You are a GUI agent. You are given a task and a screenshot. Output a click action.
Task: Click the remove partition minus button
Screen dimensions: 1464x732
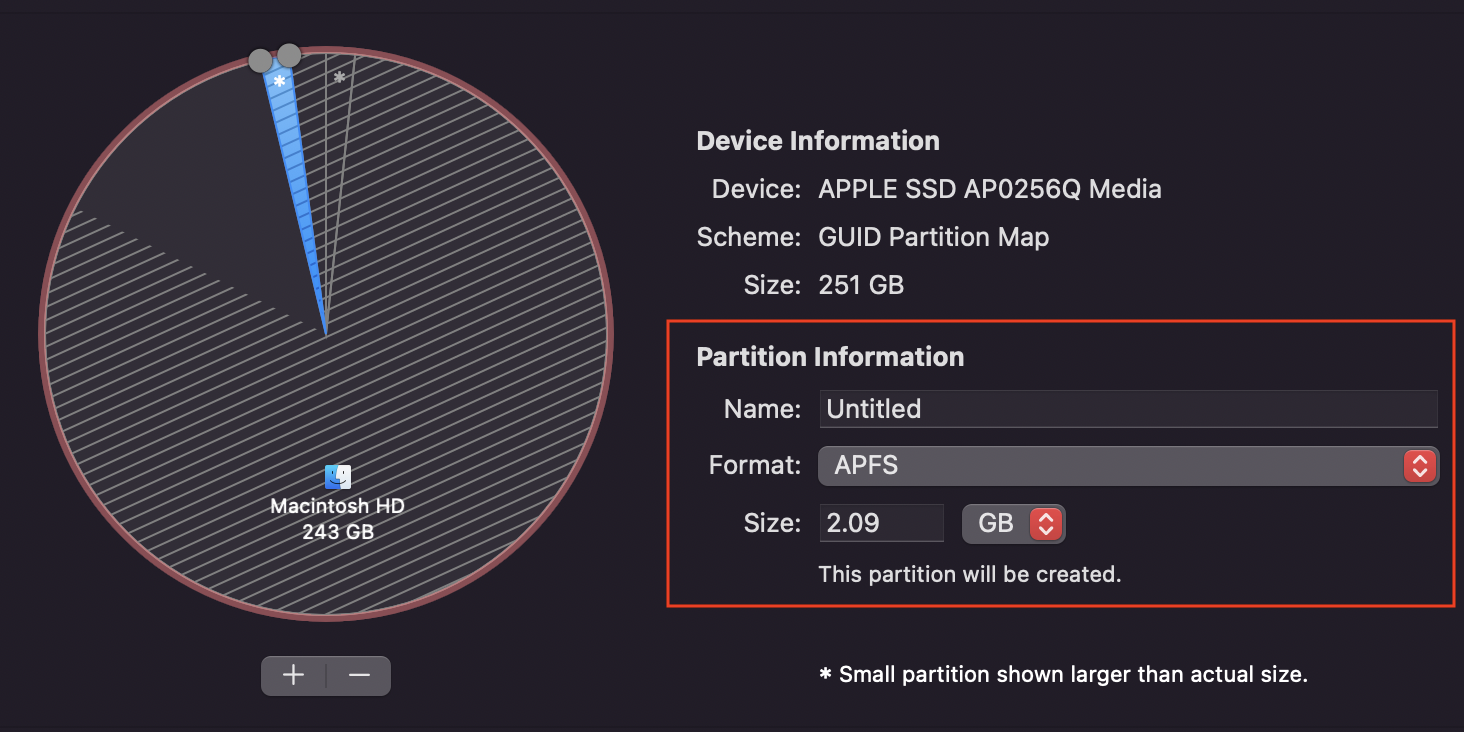tap(359, 676)
